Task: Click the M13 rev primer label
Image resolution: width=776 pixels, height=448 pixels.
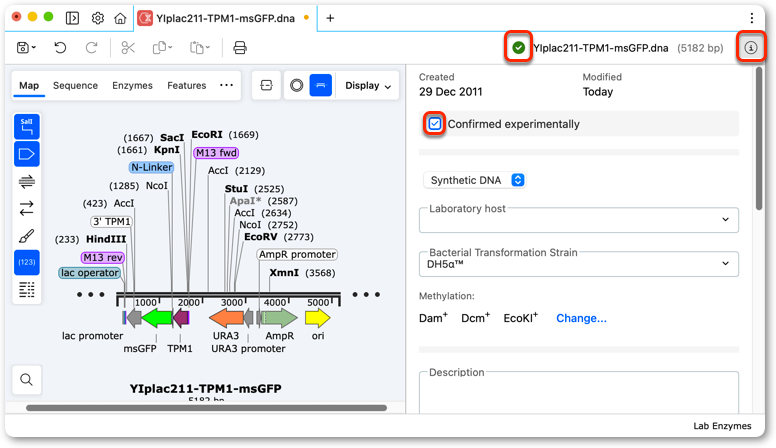Action: click(x=102, y=257)
